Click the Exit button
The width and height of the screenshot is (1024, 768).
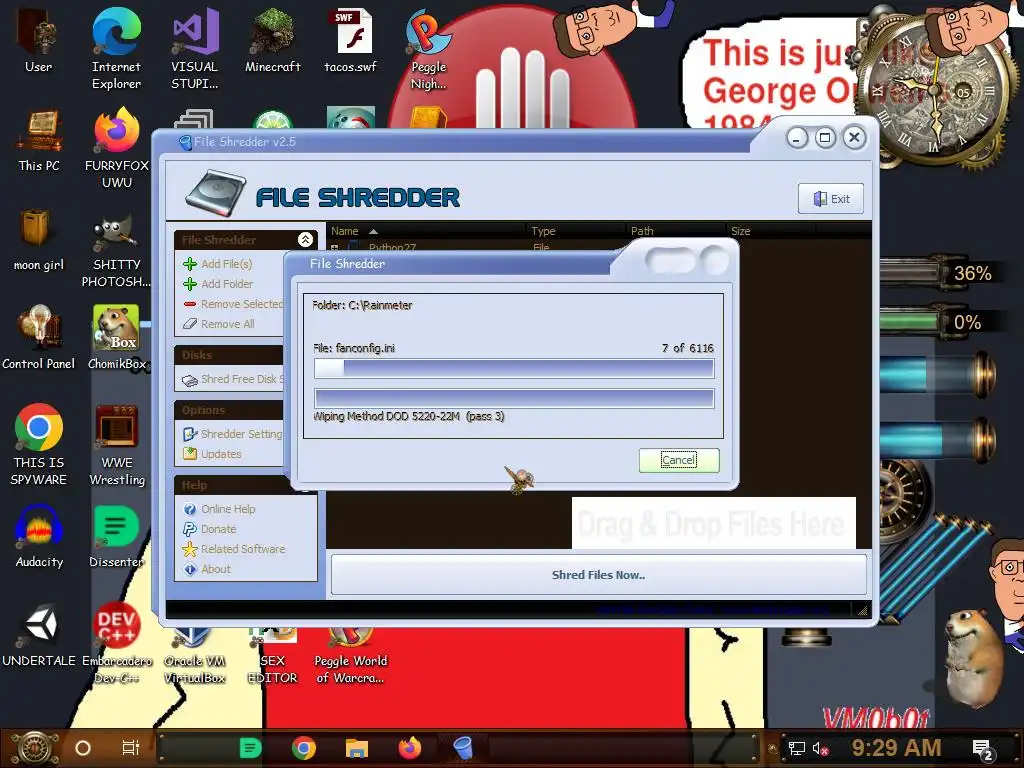click(831, 199)
